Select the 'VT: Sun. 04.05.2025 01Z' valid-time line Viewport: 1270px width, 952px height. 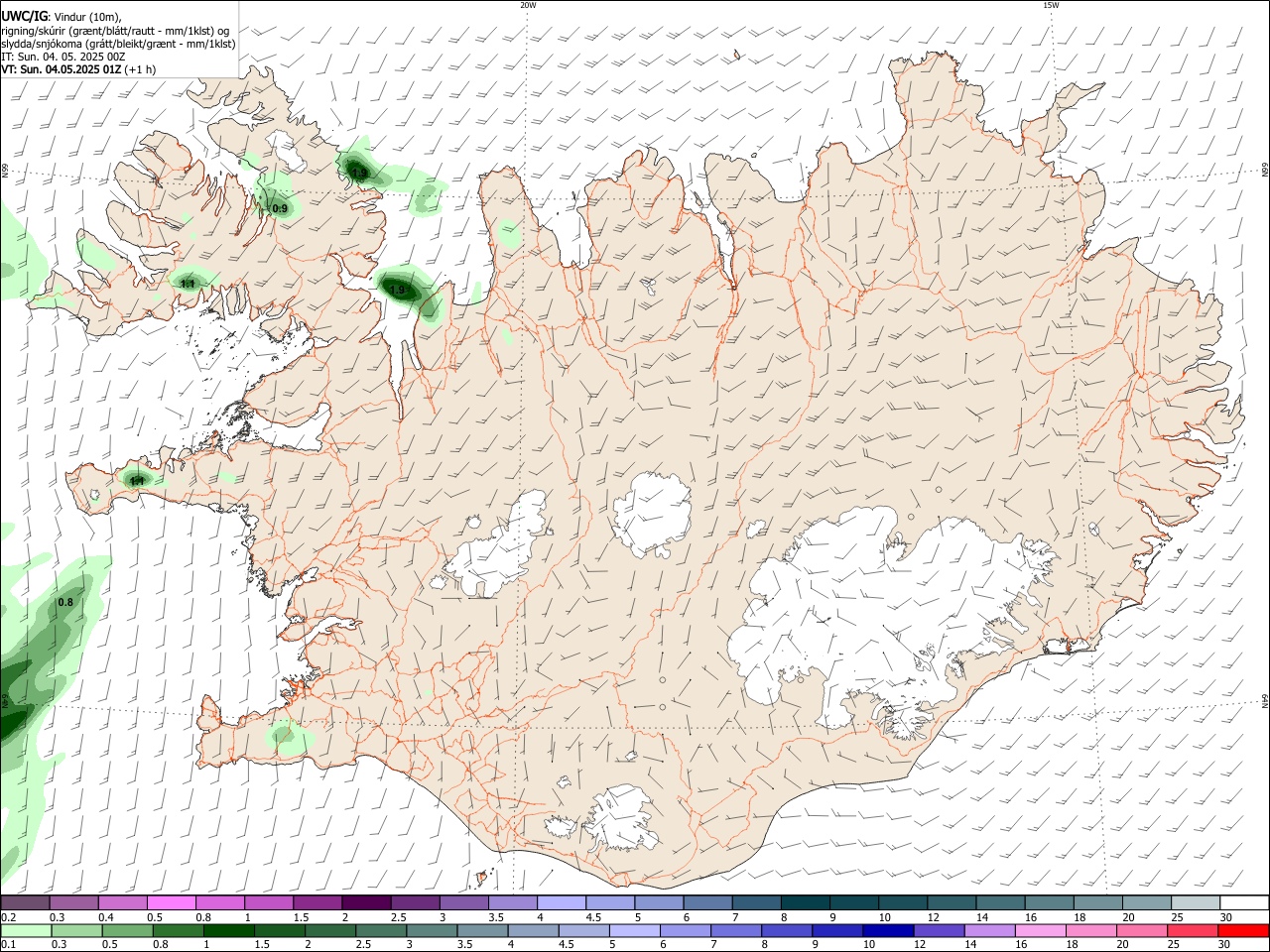click(x=78, y=69)
